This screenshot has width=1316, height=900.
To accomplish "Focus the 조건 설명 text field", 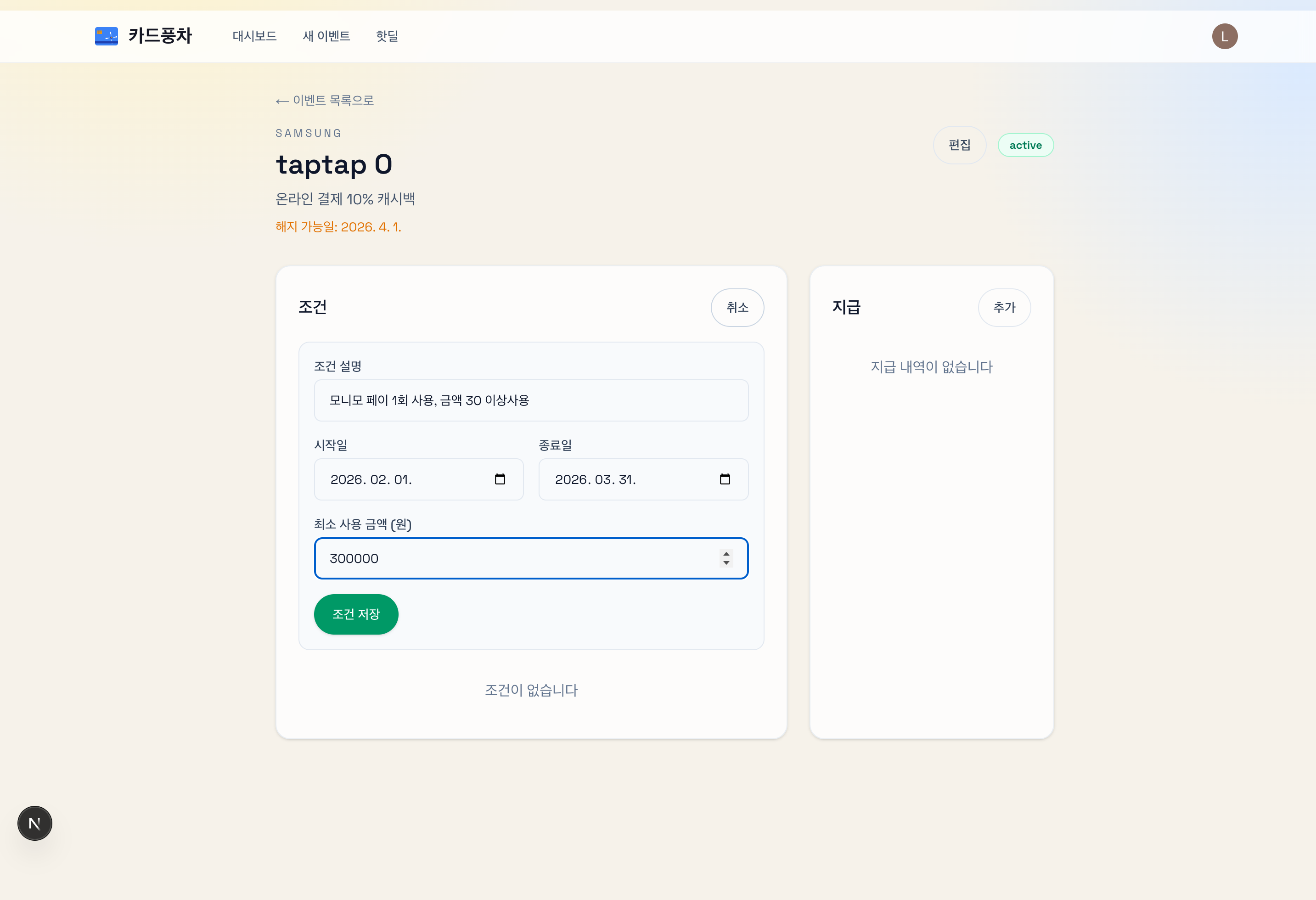I will [x=531, y=400].
